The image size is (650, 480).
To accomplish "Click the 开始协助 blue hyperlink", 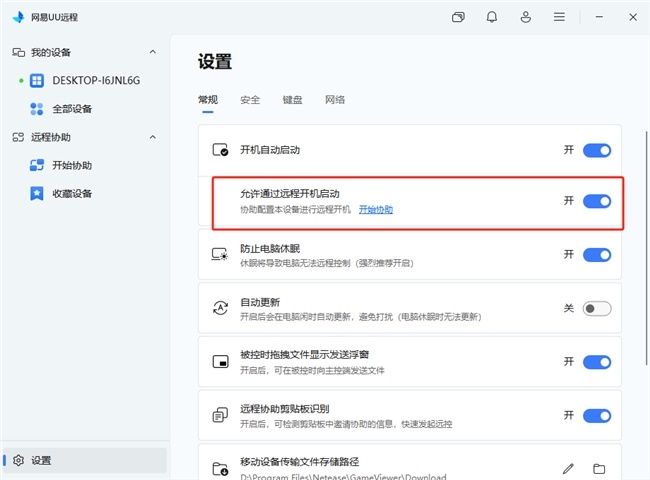I will [x=376, y=209].
